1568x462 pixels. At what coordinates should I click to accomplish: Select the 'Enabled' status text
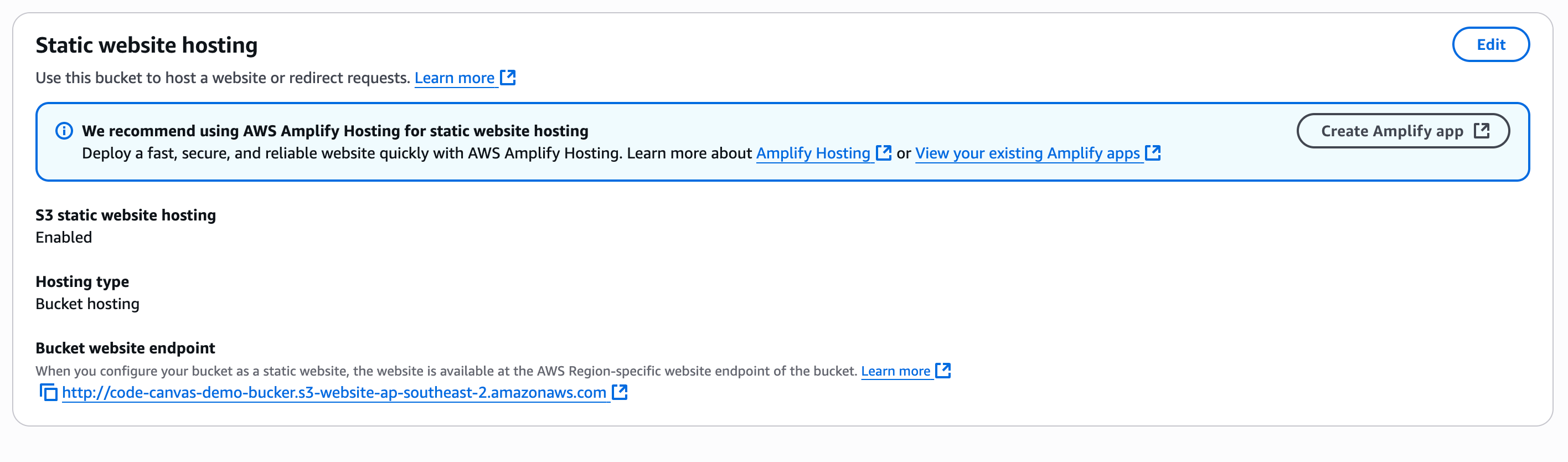tap(63, 238)
